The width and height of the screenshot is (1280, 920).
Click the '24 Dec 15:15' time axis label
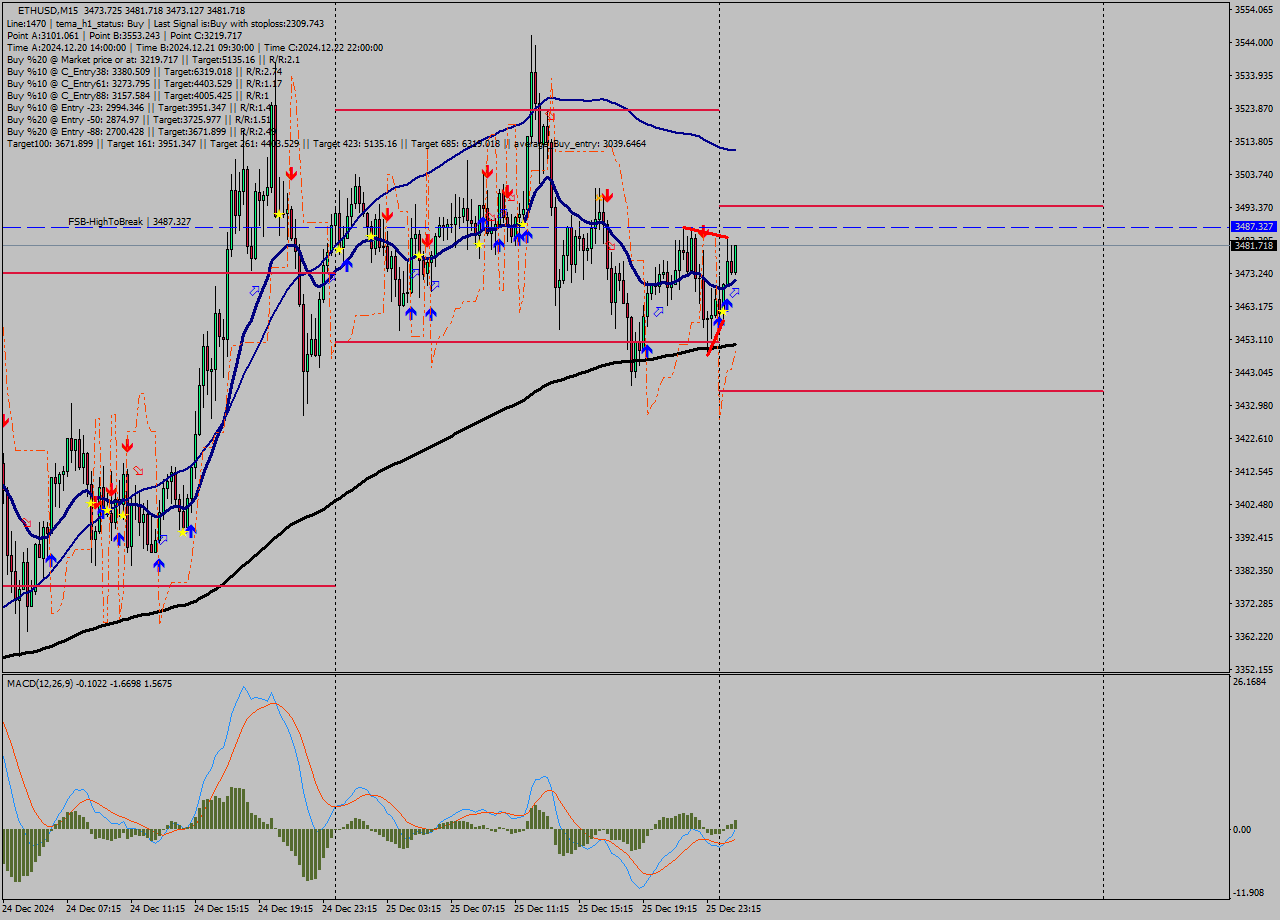tap(222, 909)
